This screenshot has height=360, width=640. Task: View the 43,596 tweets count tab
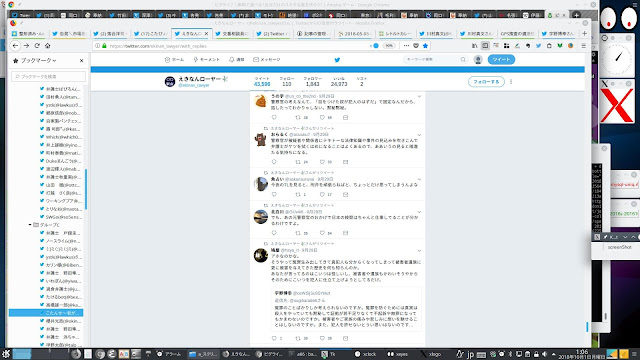coord(262,82)
